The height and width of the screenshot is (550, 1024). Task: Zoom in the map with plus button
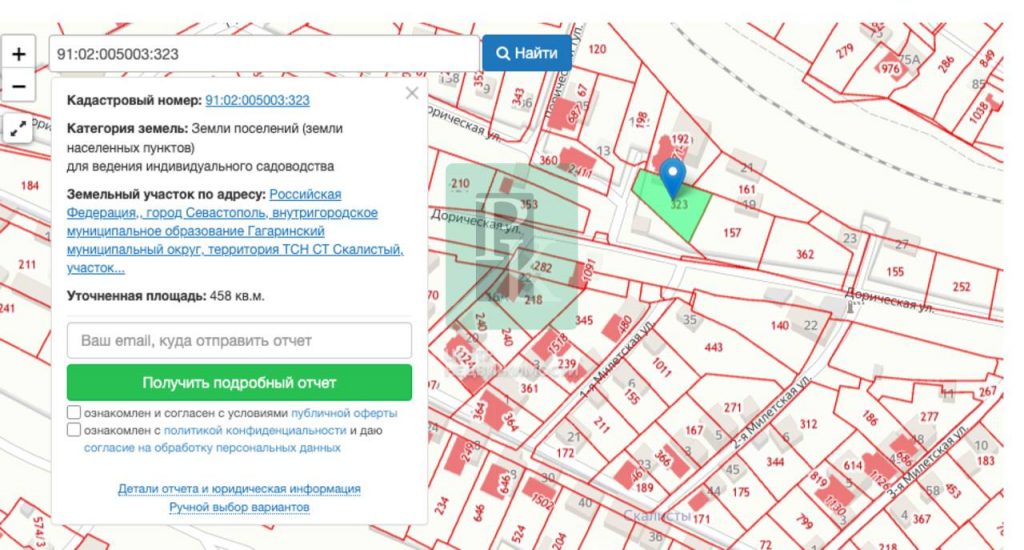click(x=18, y=53)
